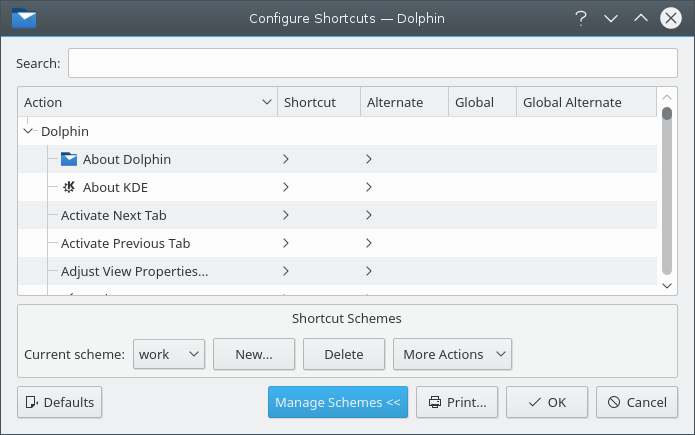The height and width of the screenshot is (435, 695).
Task: Click the Print... button
Action: (456, 402)
